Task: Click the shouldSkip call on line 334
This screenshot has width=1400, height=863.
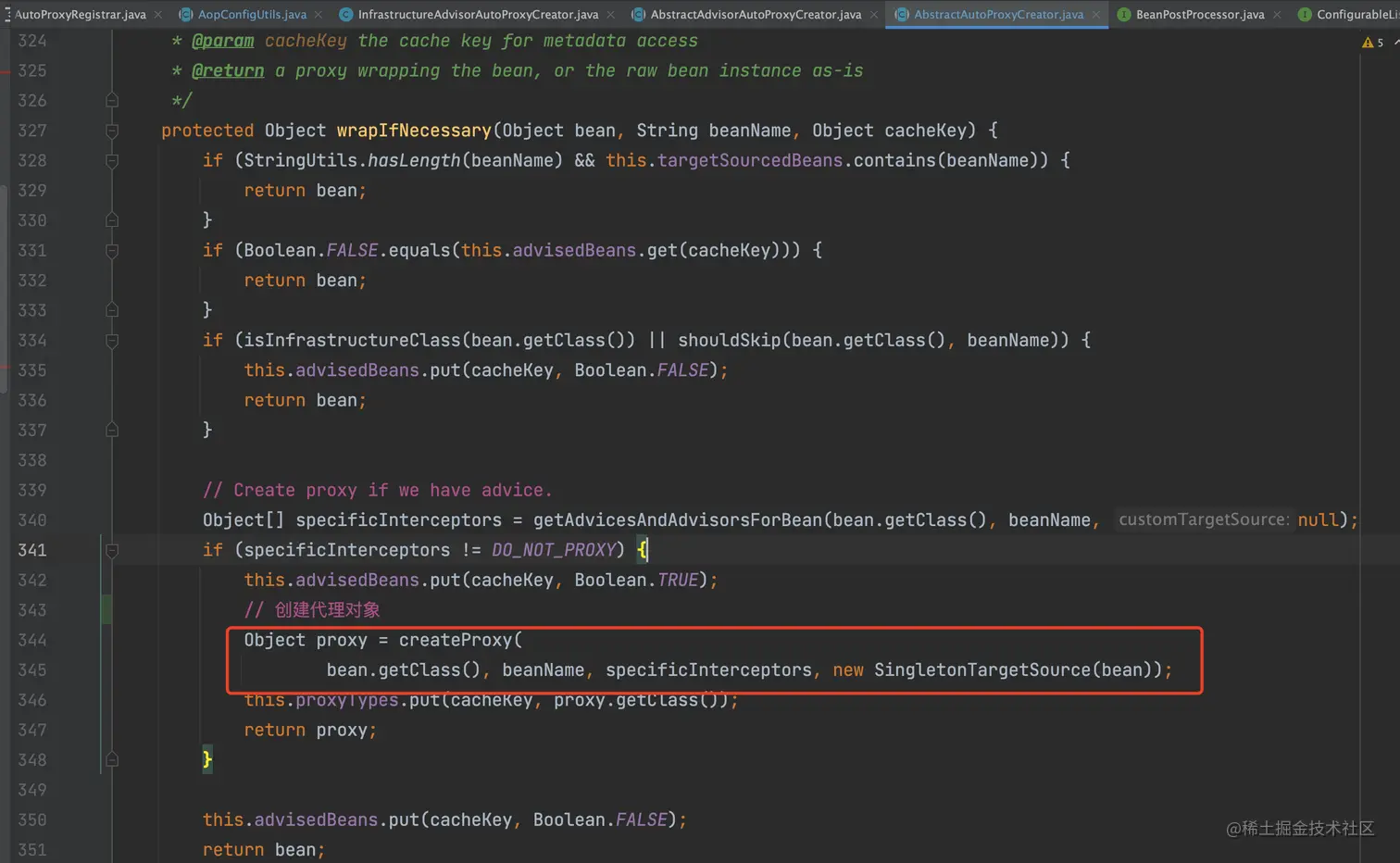Action: [x=730, y=340]
